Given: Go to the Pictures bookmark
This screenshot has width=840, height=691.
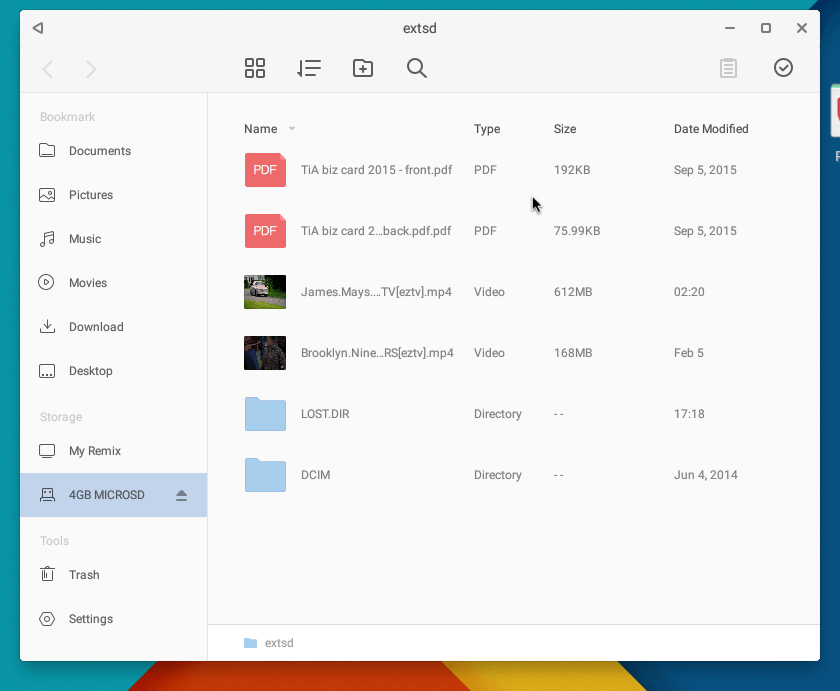Looking at the screenshot, I should 90,195.
